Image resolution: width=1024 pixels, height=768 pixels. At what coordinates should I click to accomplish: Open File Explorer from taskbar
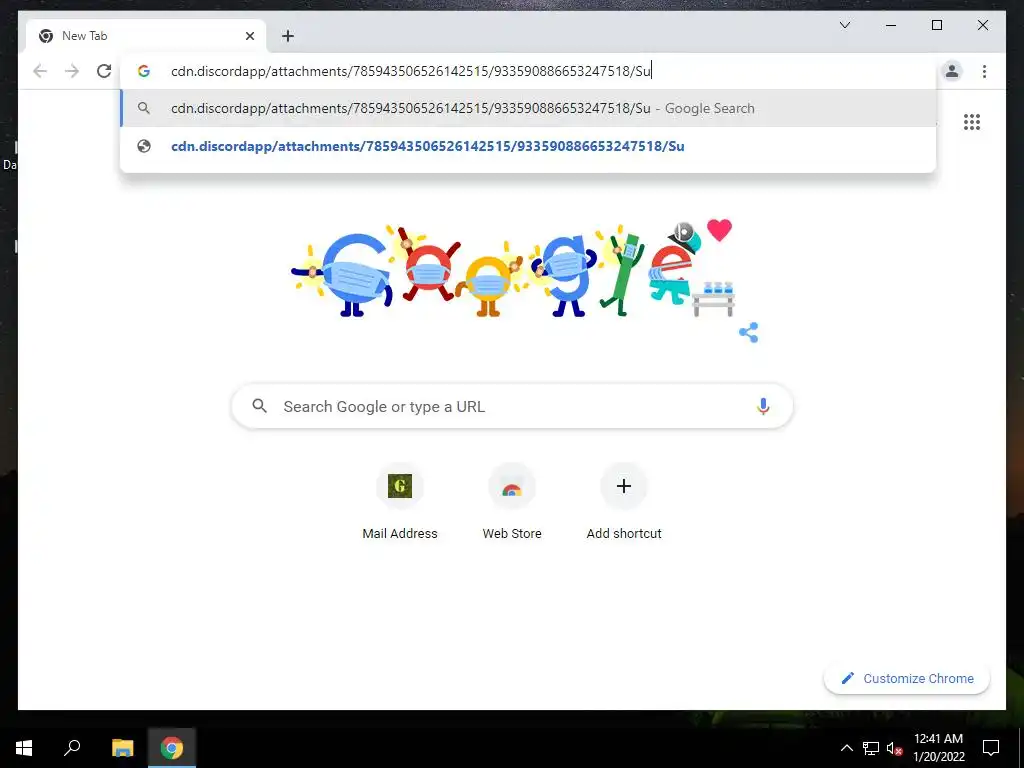122,748
